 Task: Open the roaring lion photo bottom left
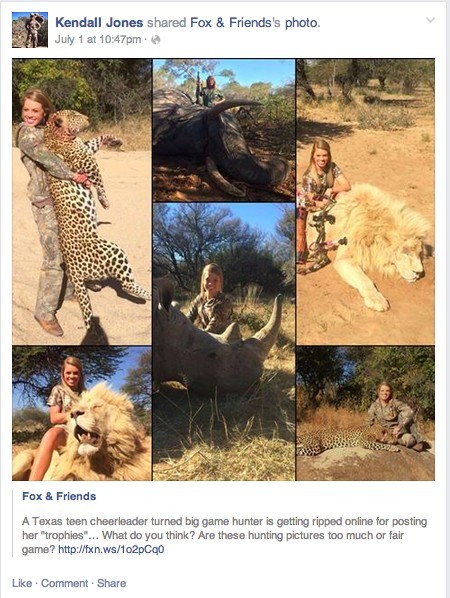pyautogui.click(x=82, y=413)
